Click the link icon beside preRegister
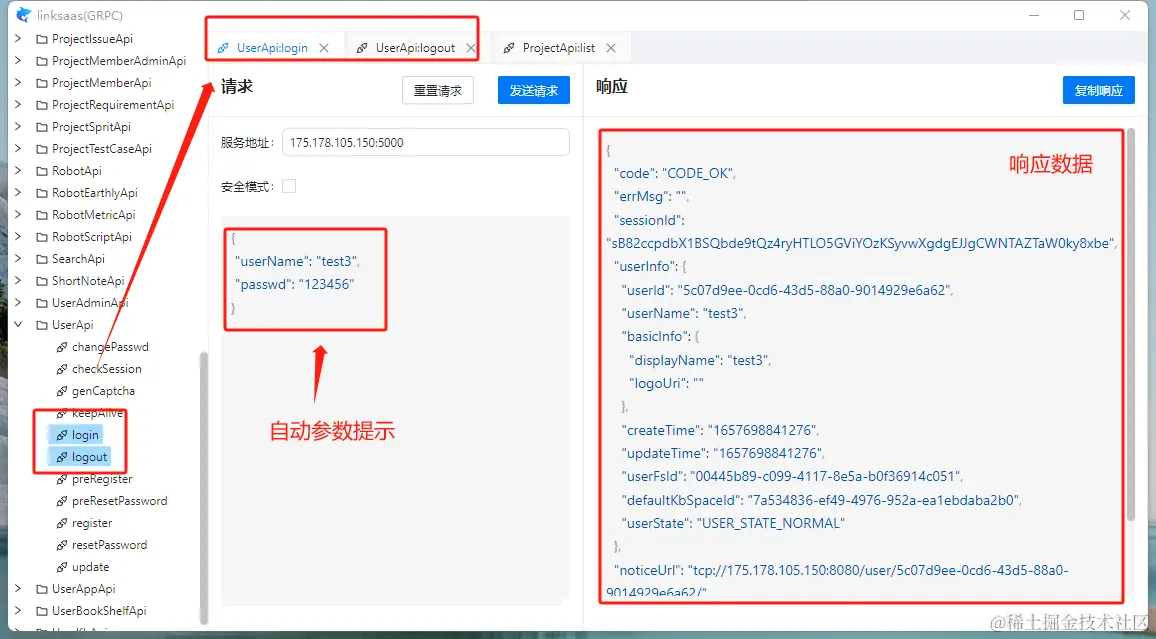 tap(62, 479)
